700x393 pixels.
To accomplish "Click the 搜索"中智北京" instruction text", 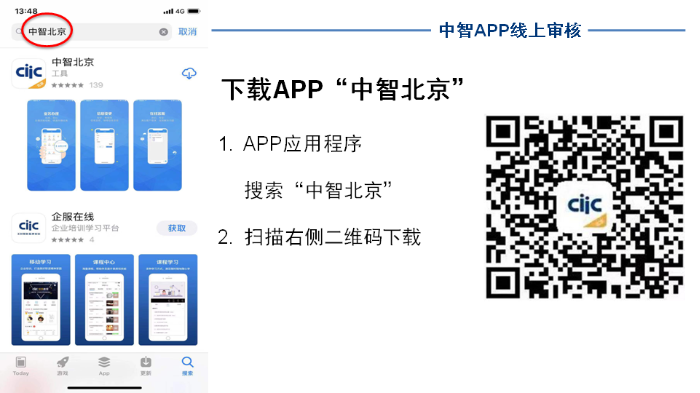I will 318,190.
